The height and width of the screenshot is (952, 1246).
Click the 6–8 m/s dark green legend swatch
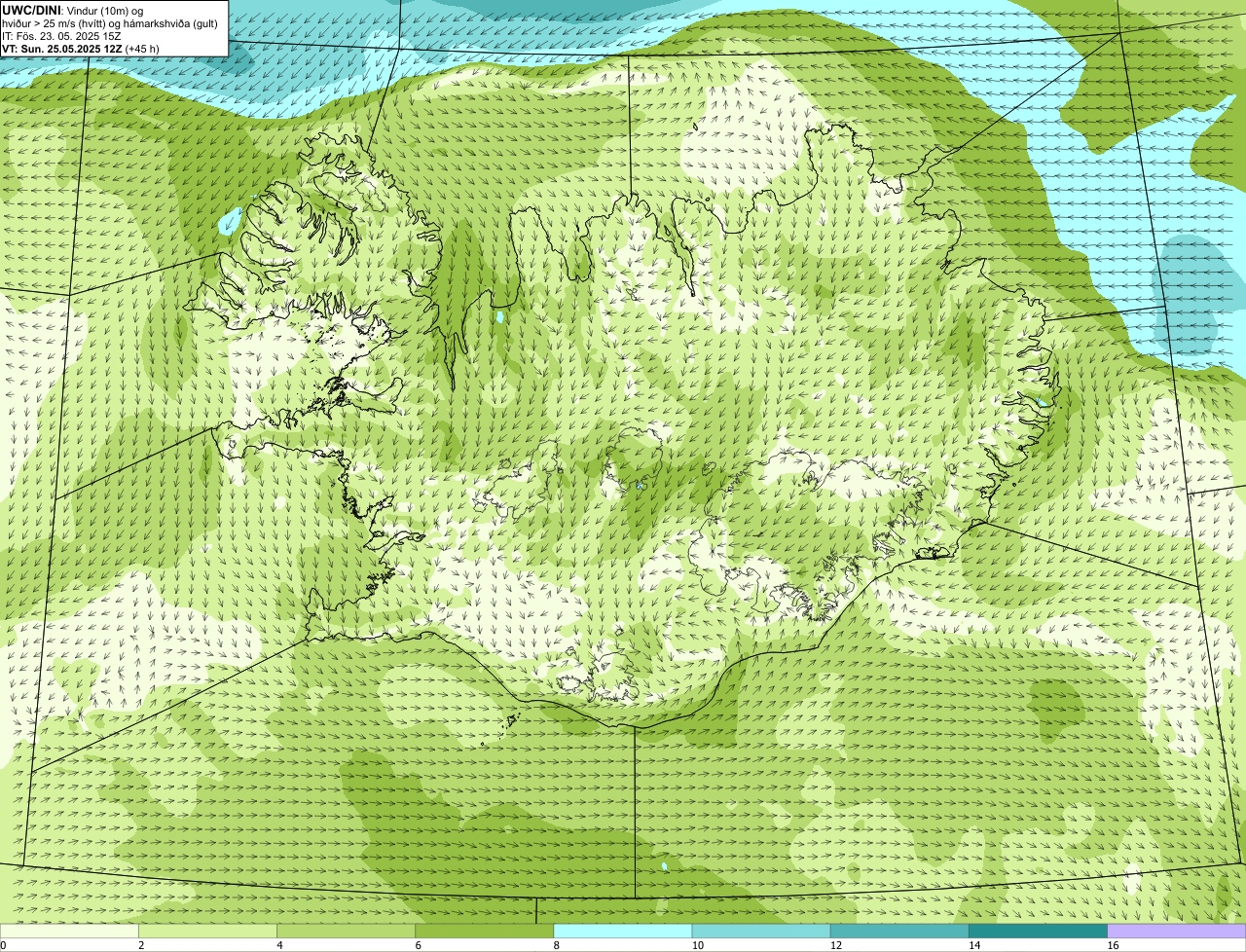click(485, 931)
